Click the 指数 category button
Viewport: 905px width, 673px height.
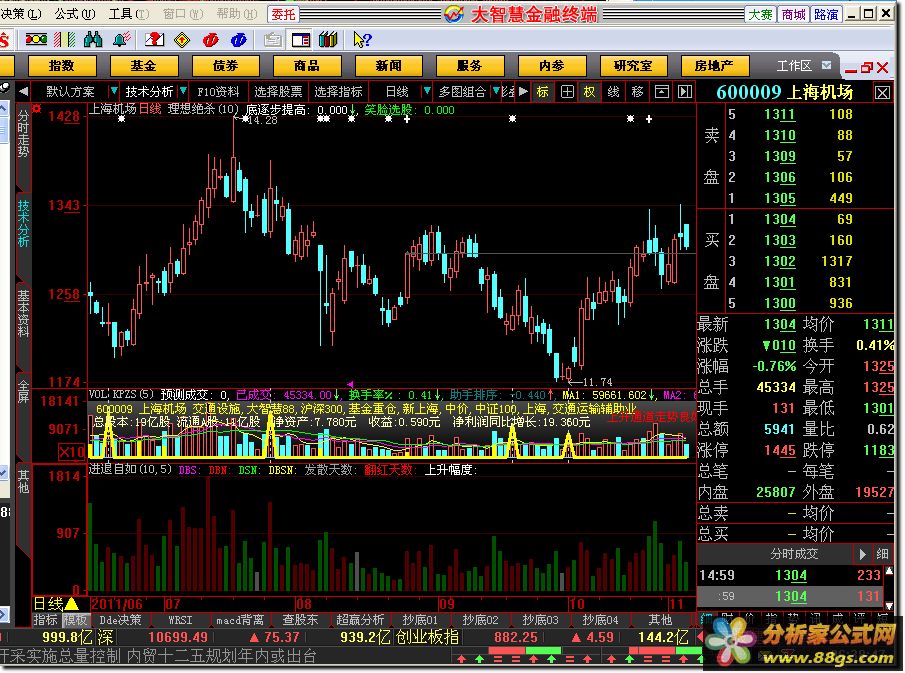[62, 66]
